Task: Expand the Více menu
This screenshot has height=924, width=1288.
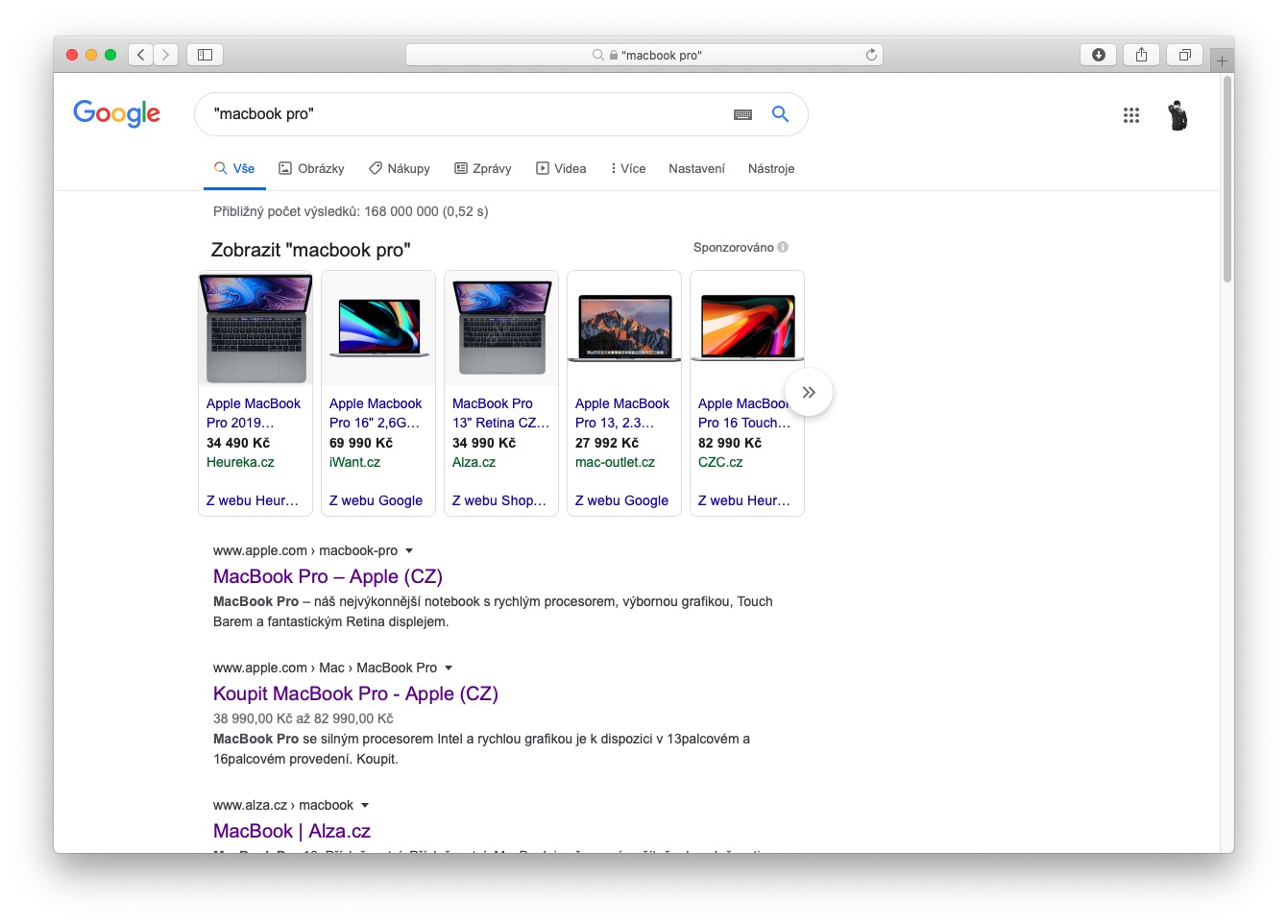Action: tap(628, 168)
